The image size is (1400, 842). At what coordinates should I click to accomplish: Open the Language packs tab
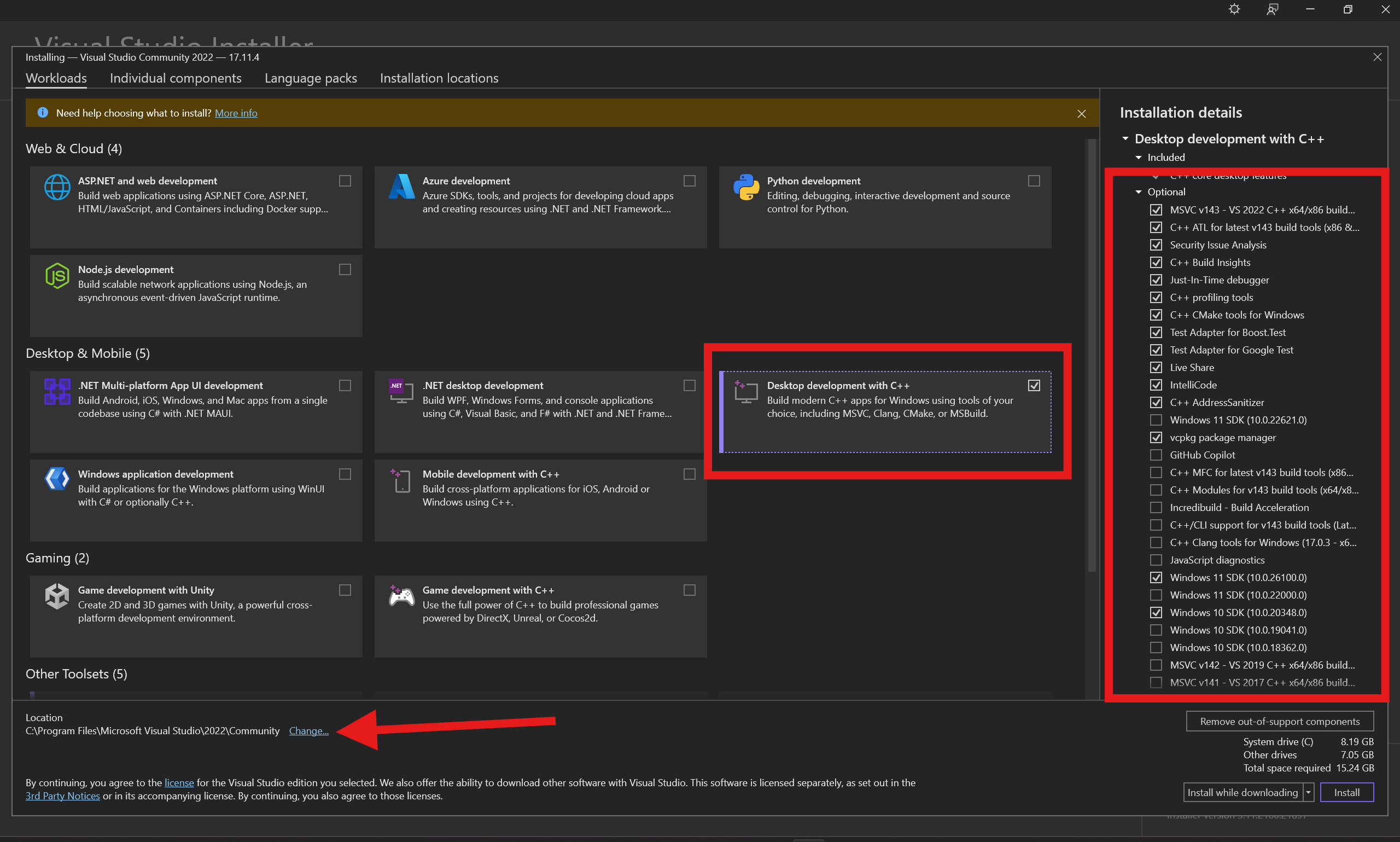pyautogui.click(x=311, y=78)
